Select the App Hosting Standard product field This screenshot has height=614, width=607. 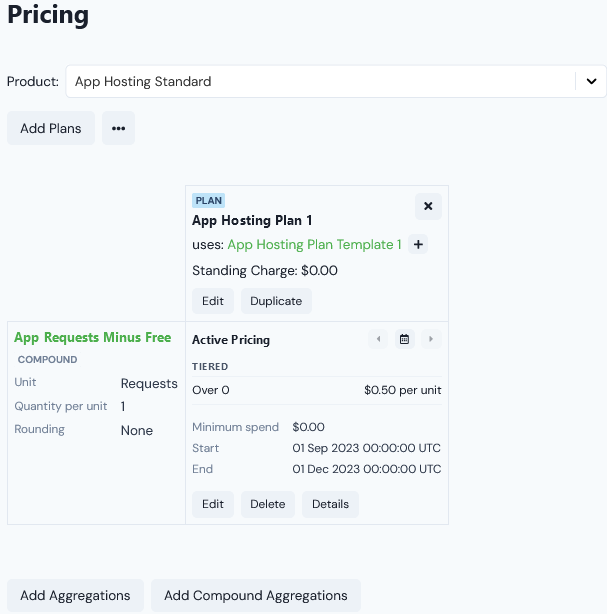pos(320,81)
